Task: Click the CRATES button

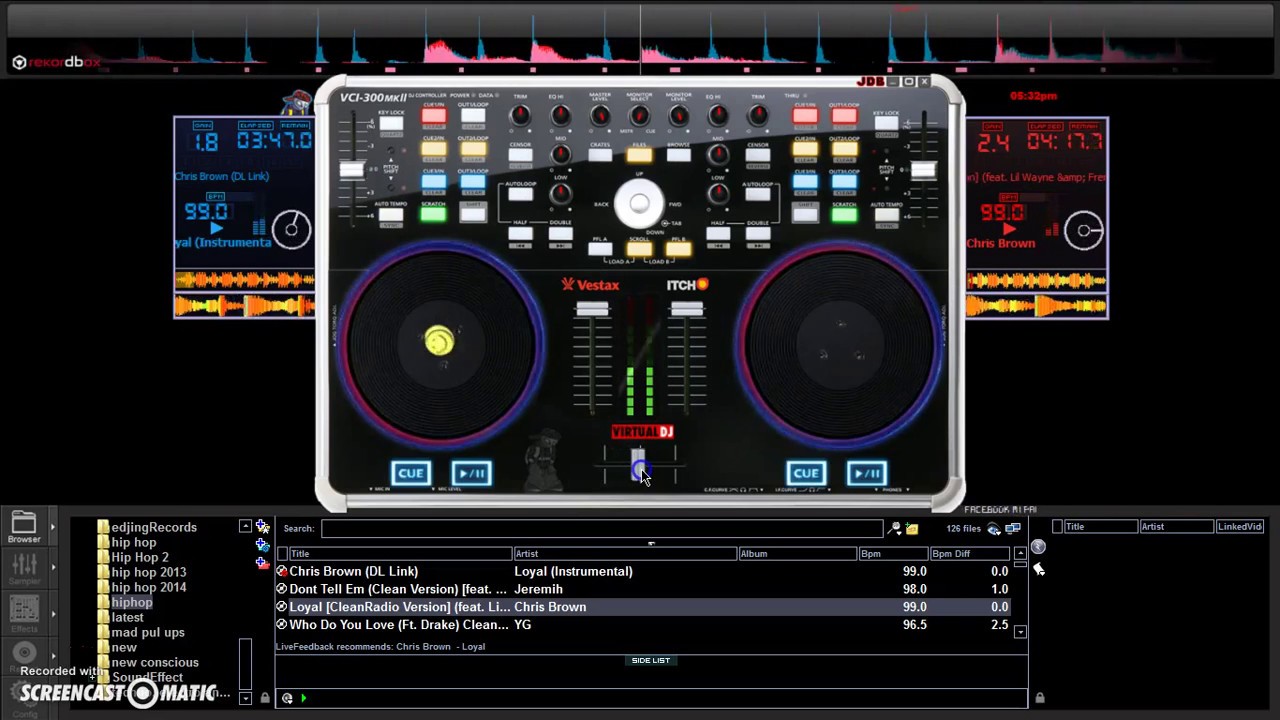Action: [x=600, y=155]
